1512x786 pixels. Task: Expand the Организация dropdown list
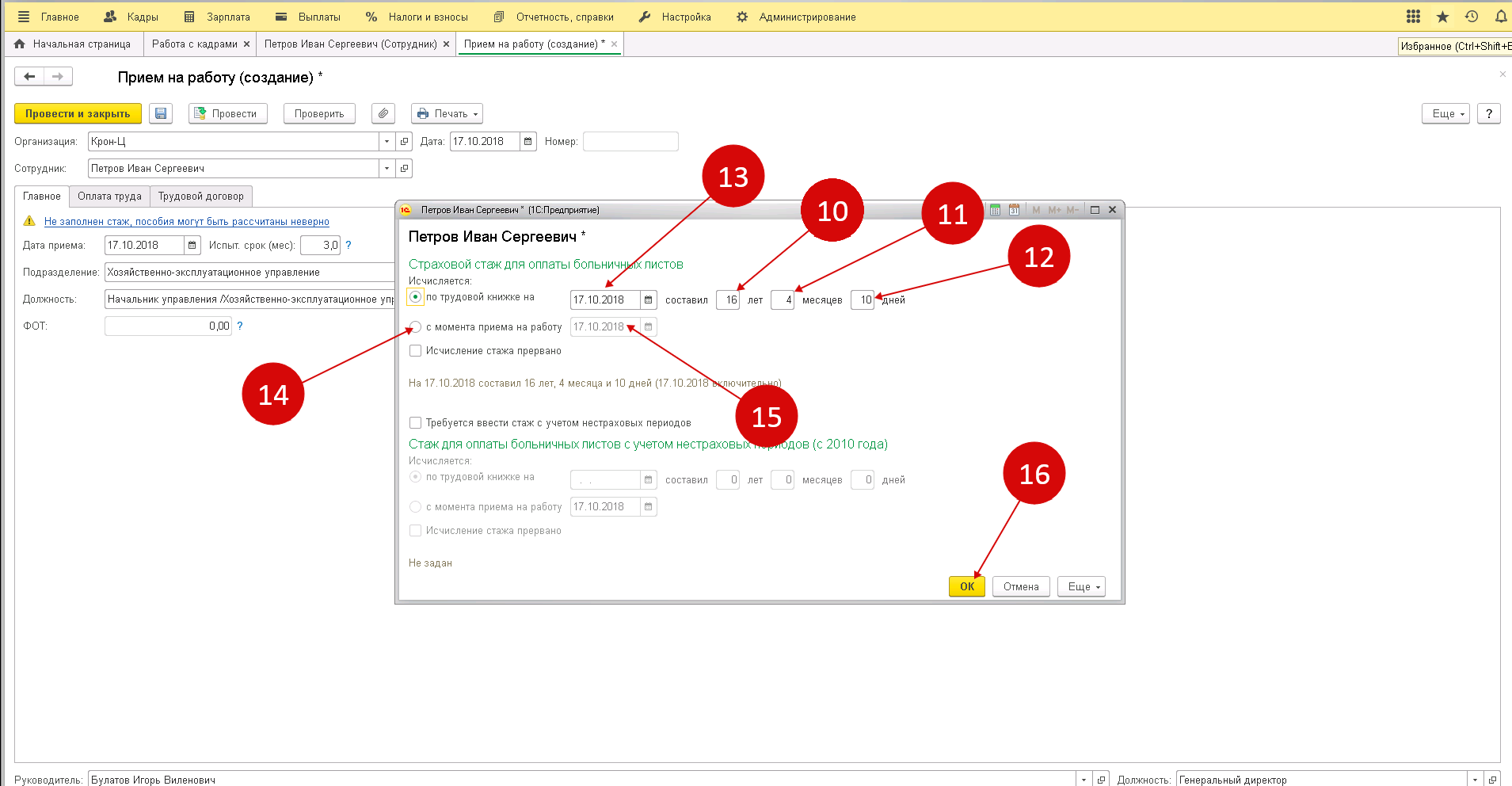pyautogui.click(x=387, y=142)
